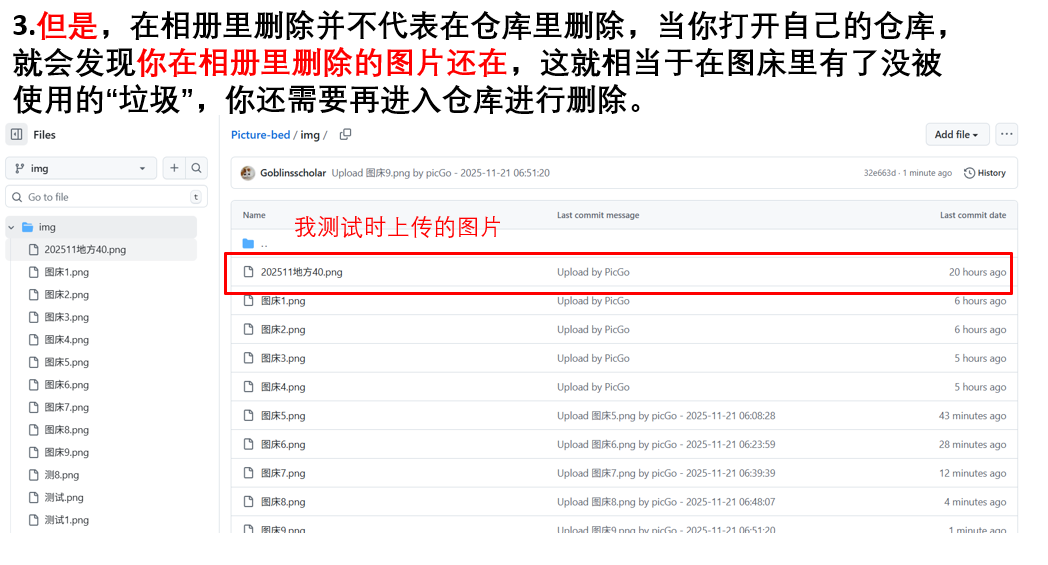
Task: Click '20 hours ago' commit date
Action: [x=977, y=272]
